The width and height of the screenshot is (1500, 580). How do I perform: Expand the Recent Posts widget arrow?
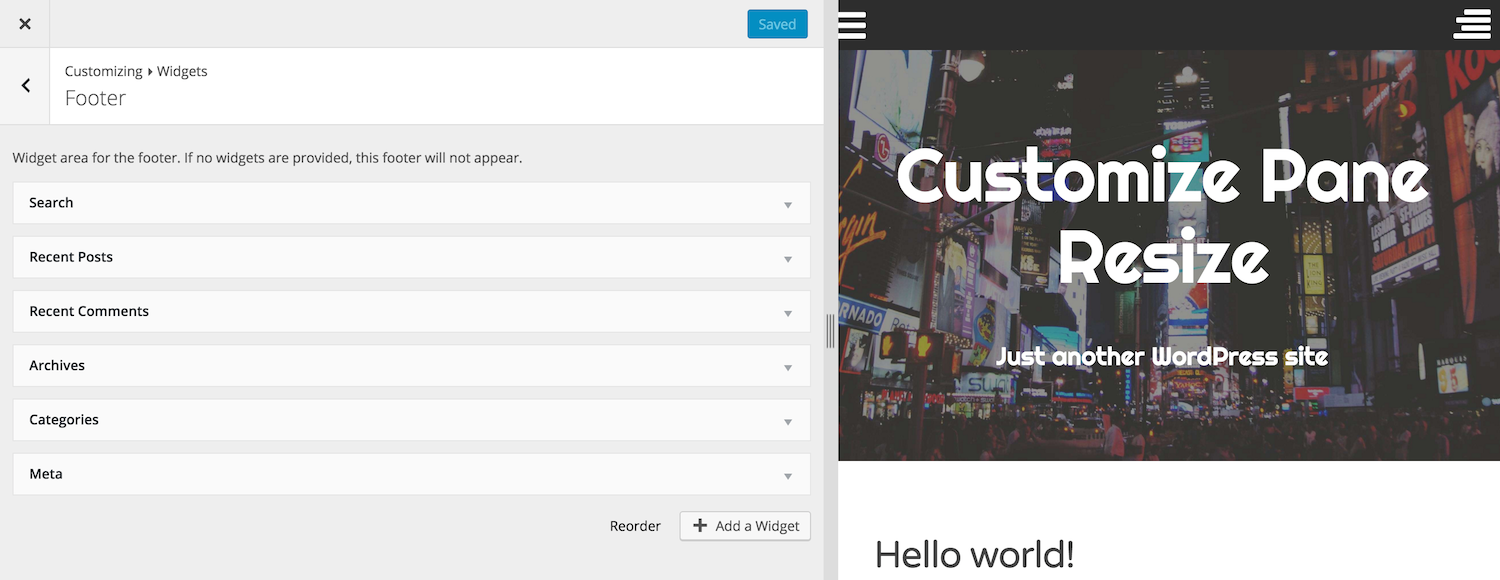(x=788, y=258)
